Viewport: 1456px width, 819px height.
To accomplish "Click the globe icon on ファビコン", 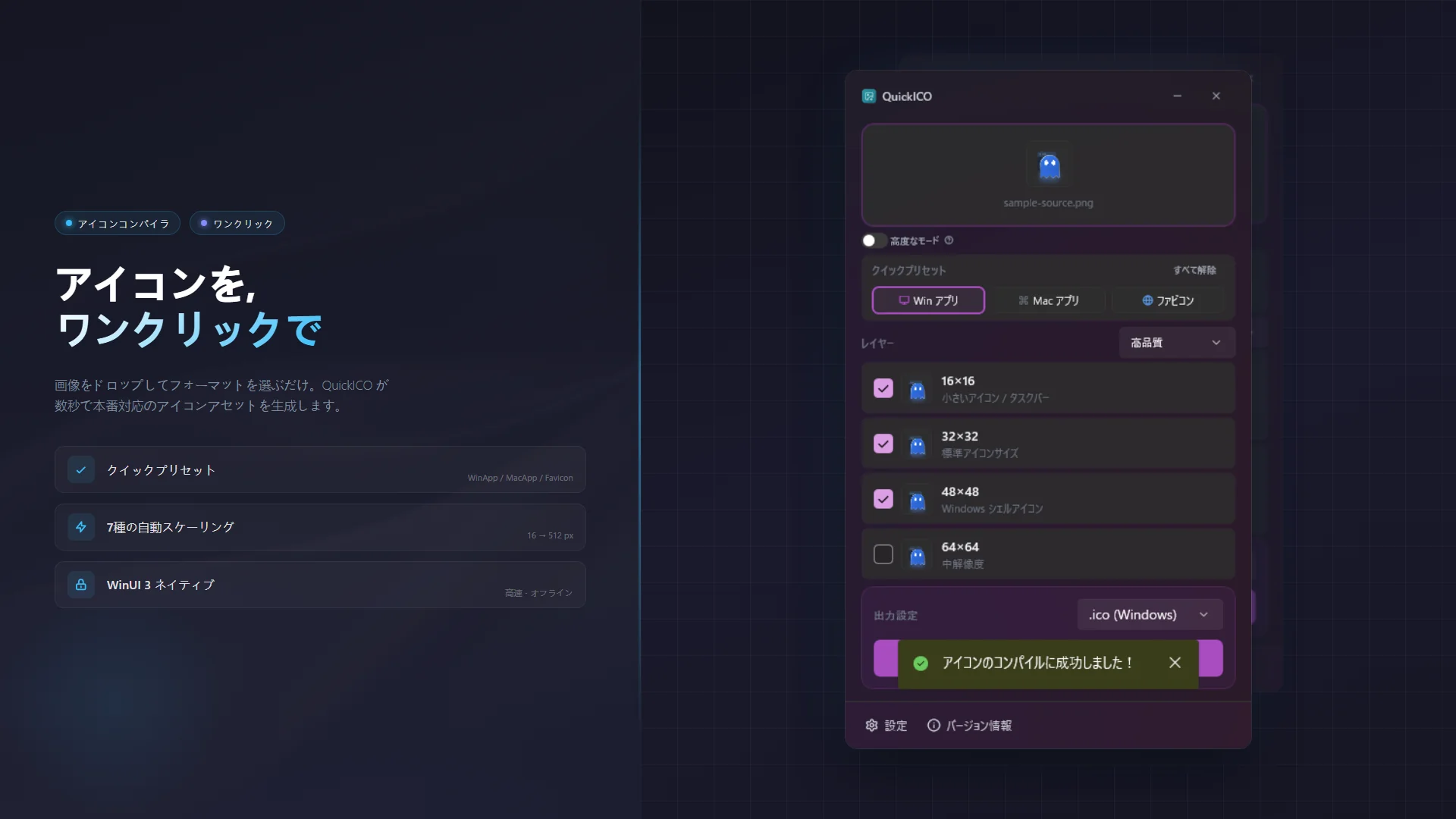I will [x=1147, y=300].
